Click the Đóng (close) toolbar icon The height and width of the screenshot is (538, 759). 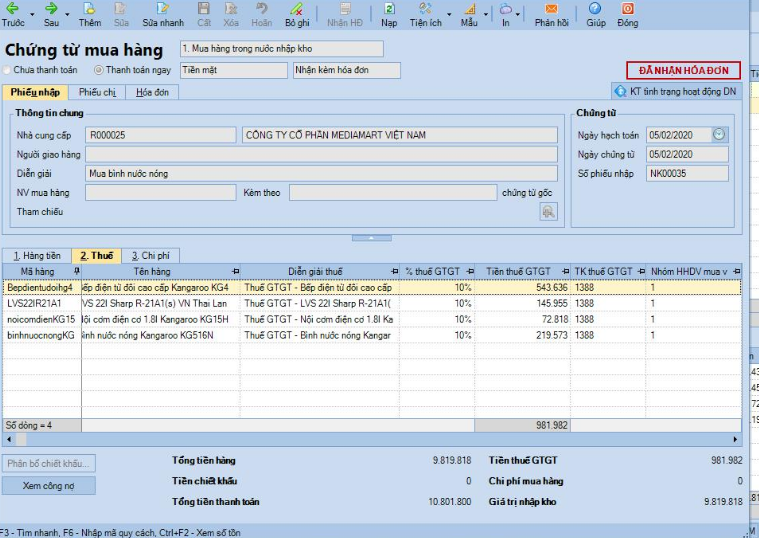(627, 8)
